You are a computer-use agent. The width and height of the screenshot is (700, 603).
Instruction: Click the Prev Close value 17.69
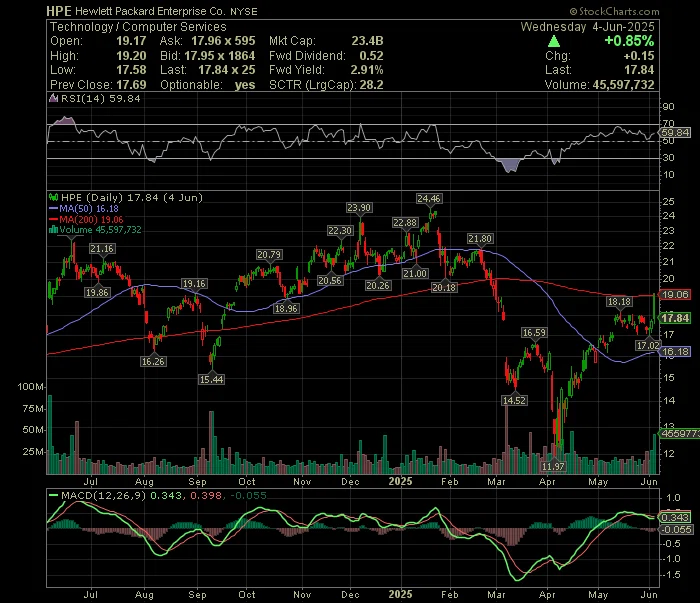click(x=131, y=85)
